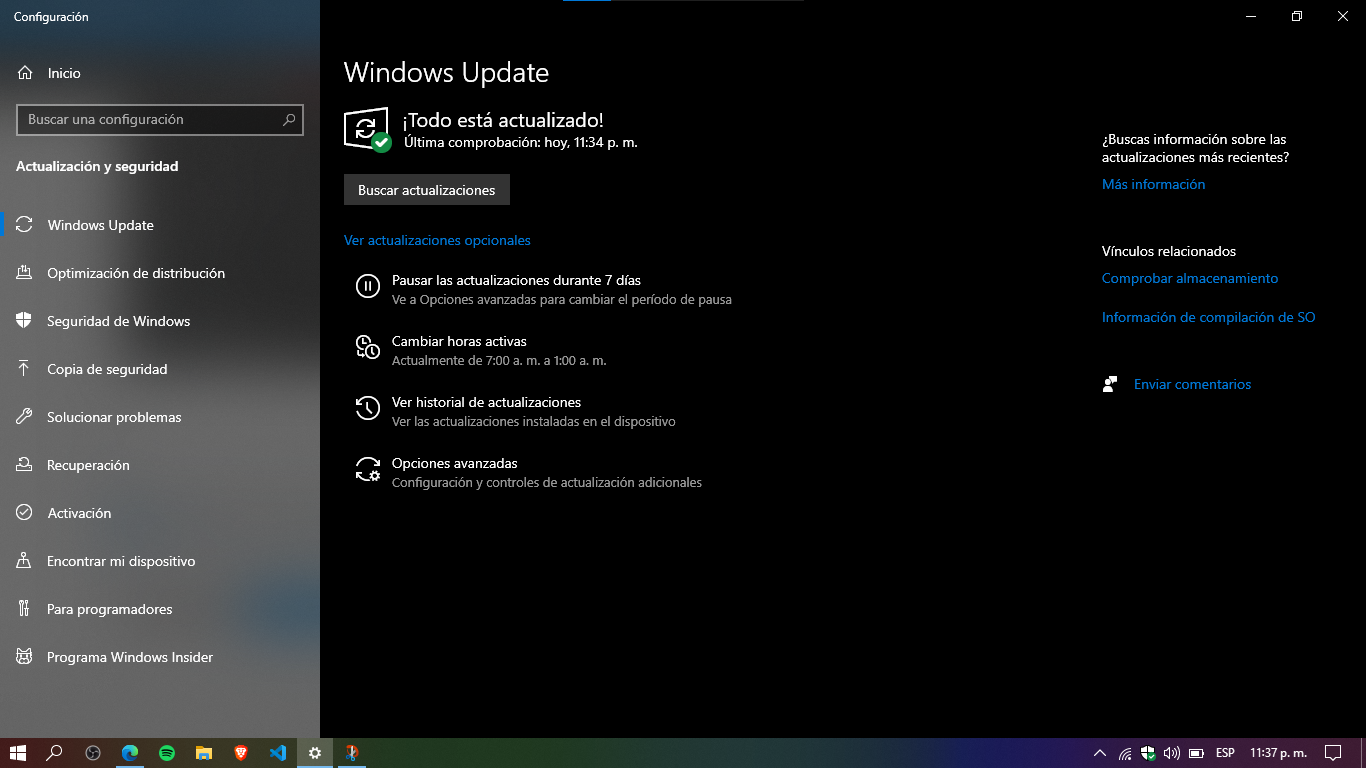The image size is (1366, 768).
Task: Open Seguridad de Windows section
Action: (160, 321)
